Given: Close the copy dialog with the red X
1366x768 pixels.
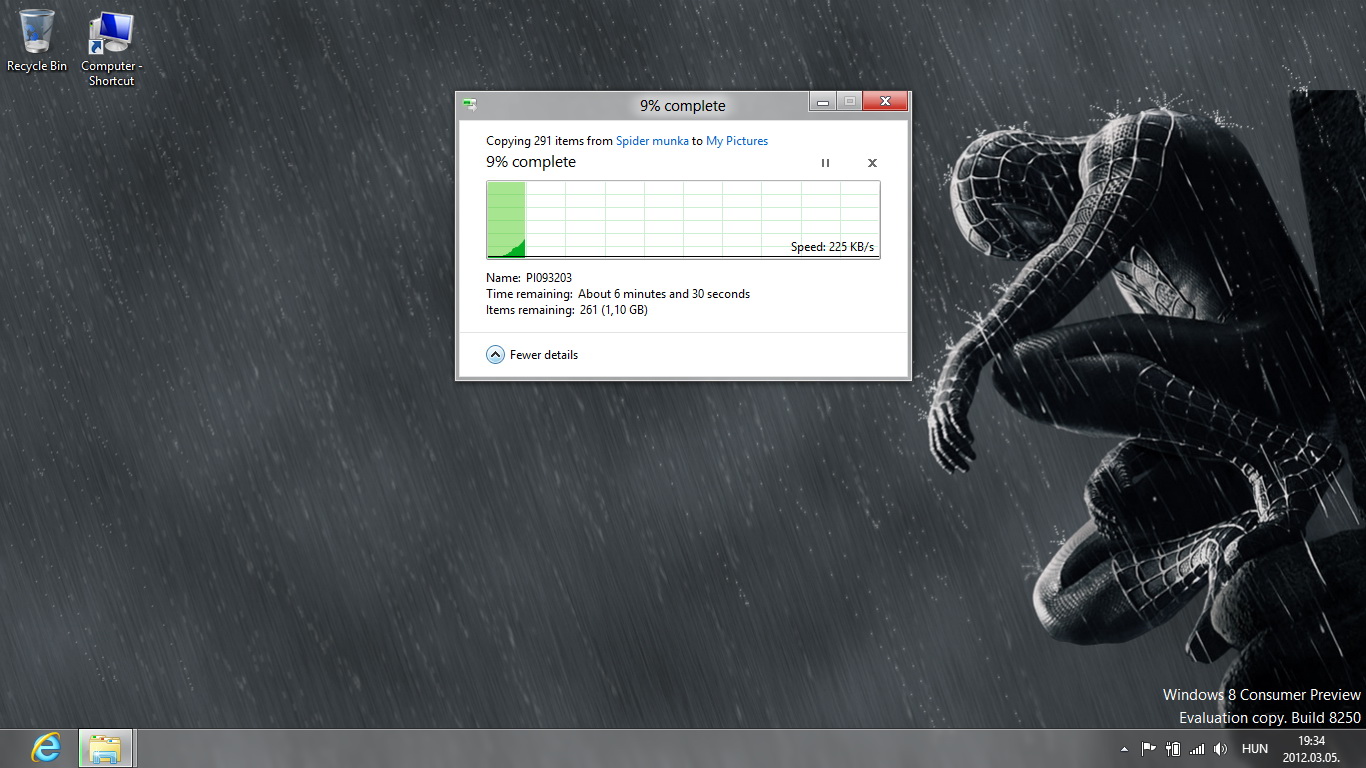Looking at the screenshot, I should click(x=885, y=101).
